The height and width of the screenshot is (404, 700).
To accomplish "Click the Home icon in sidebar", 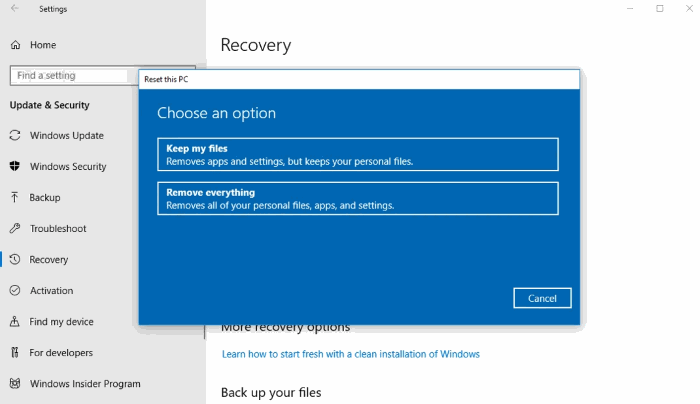I will click(x=15, y=45).
